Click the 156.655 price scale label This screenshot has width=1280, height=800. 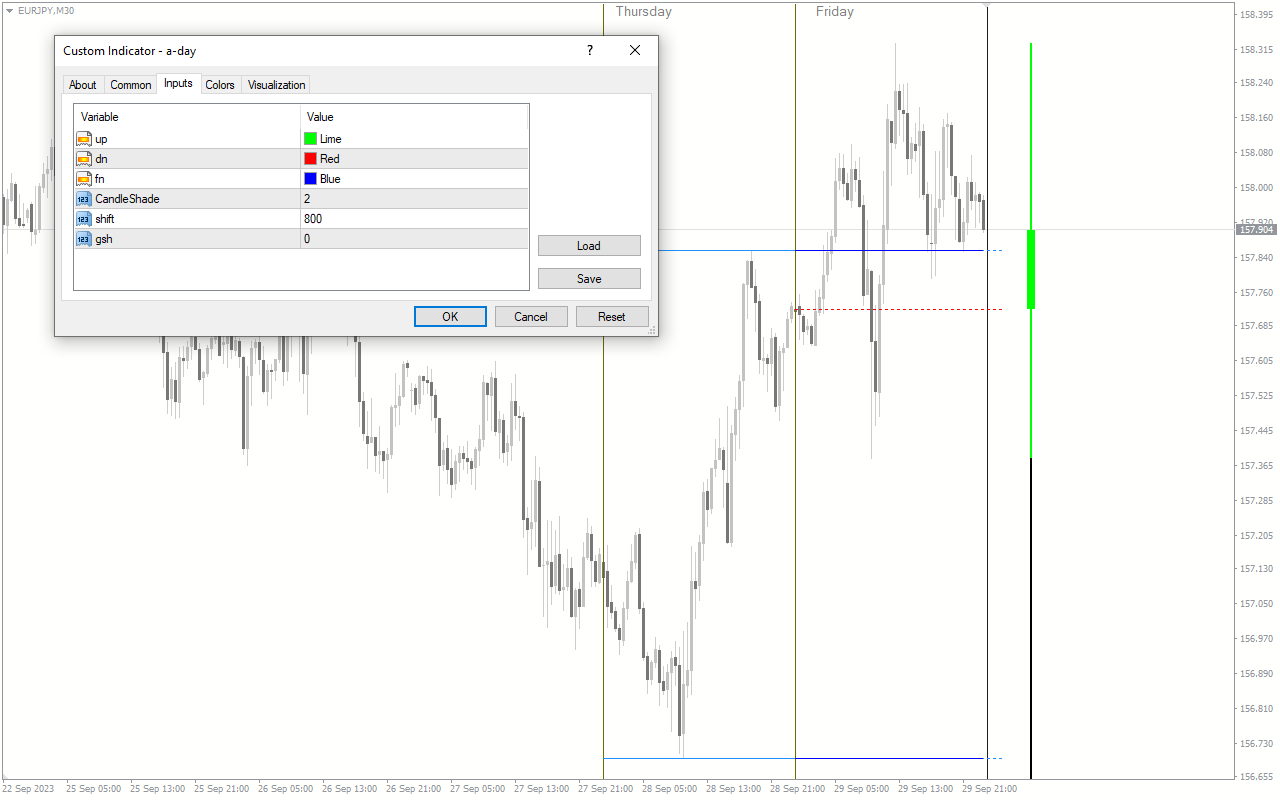coord(1255,777)
